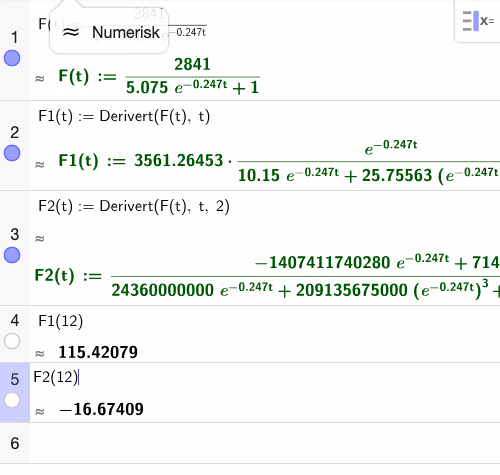Edit the F1(t) := Derivert(F(t), t) input
Viewport: 500px width, 475px height.
pyautogui.click(x=124, y=117)
